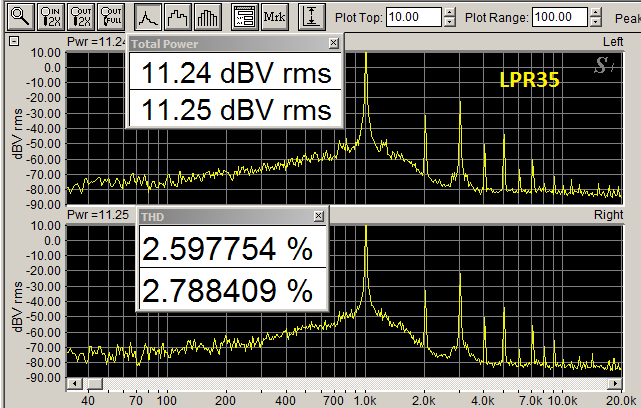Click the horizontal scrollbar thumb
The width and height of the screenshot is (641, 408).
(95, 383)
